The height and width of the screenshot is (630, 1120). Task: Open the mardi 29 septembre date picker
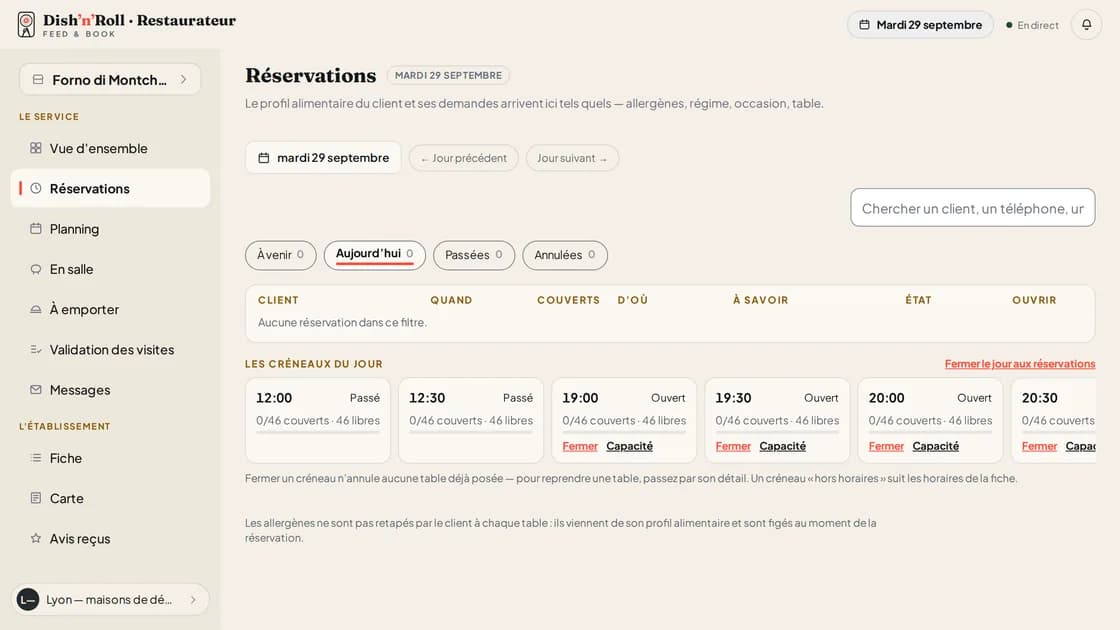click(323, 158)
